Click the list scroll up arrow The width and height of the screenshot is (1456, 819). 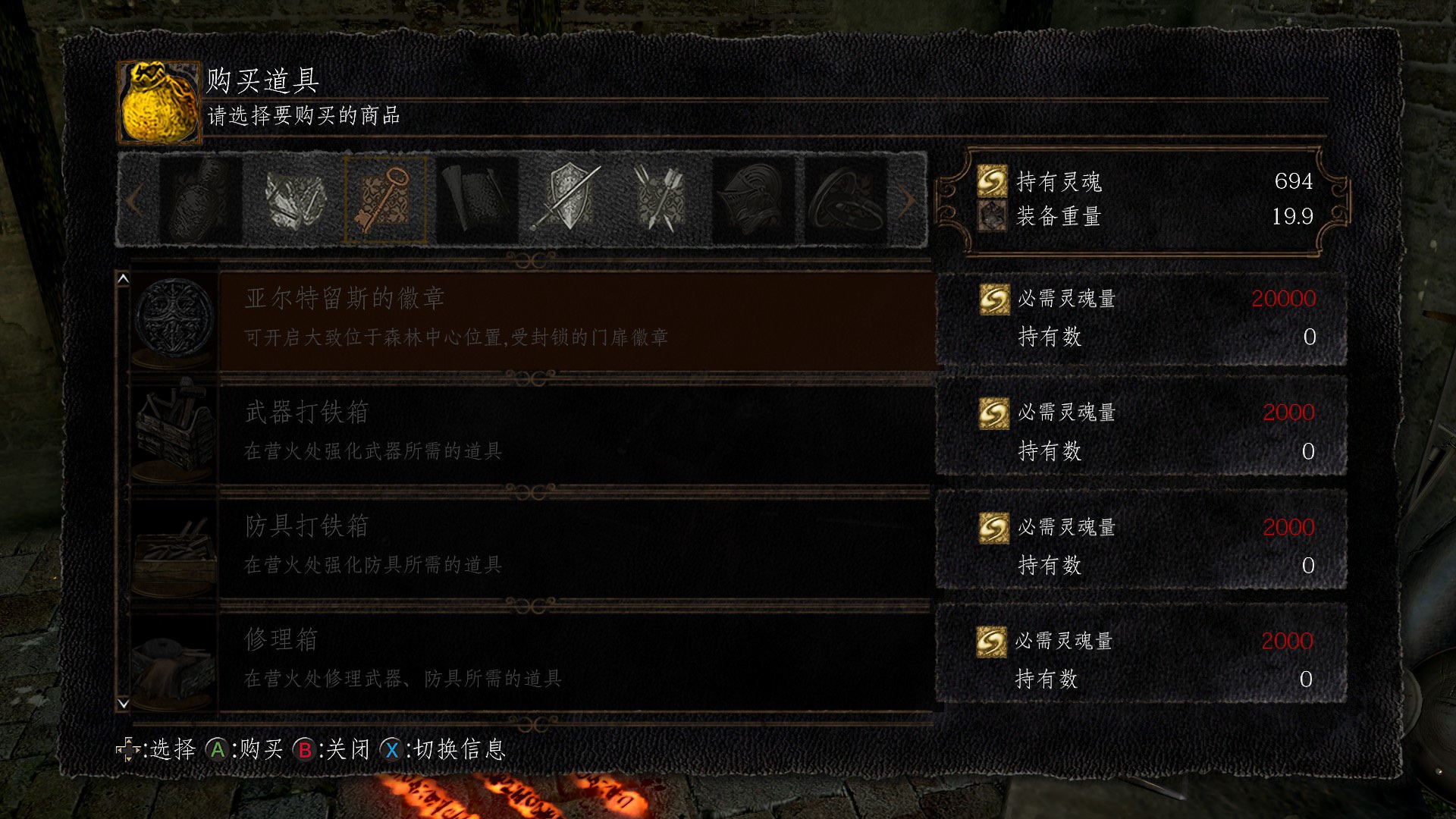click(123, 278)
